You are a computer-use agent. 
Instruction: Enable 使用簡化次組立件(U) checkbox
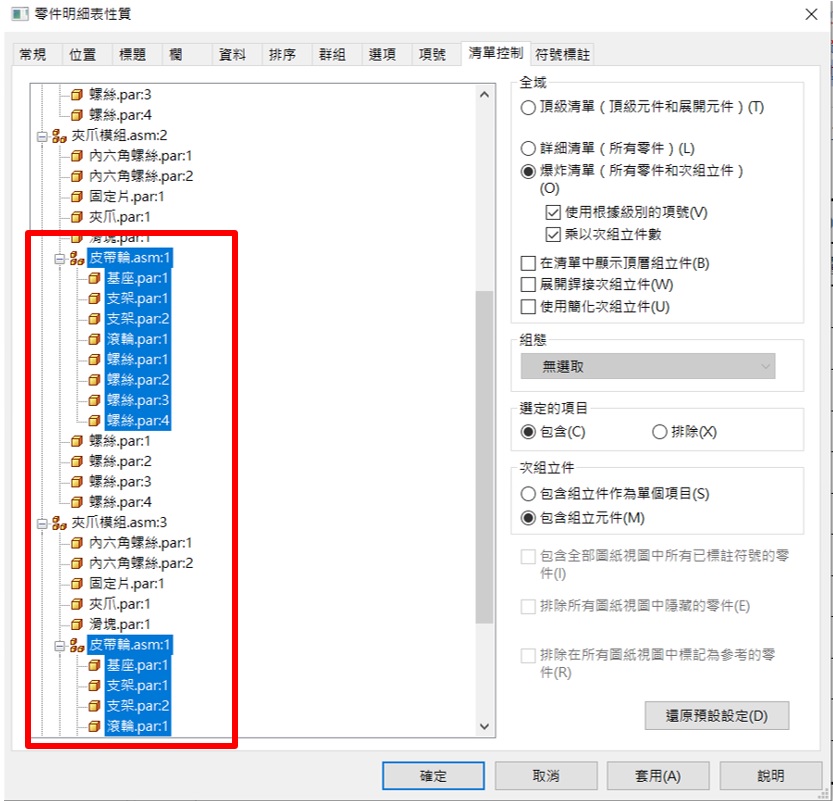tap(528, 306)
